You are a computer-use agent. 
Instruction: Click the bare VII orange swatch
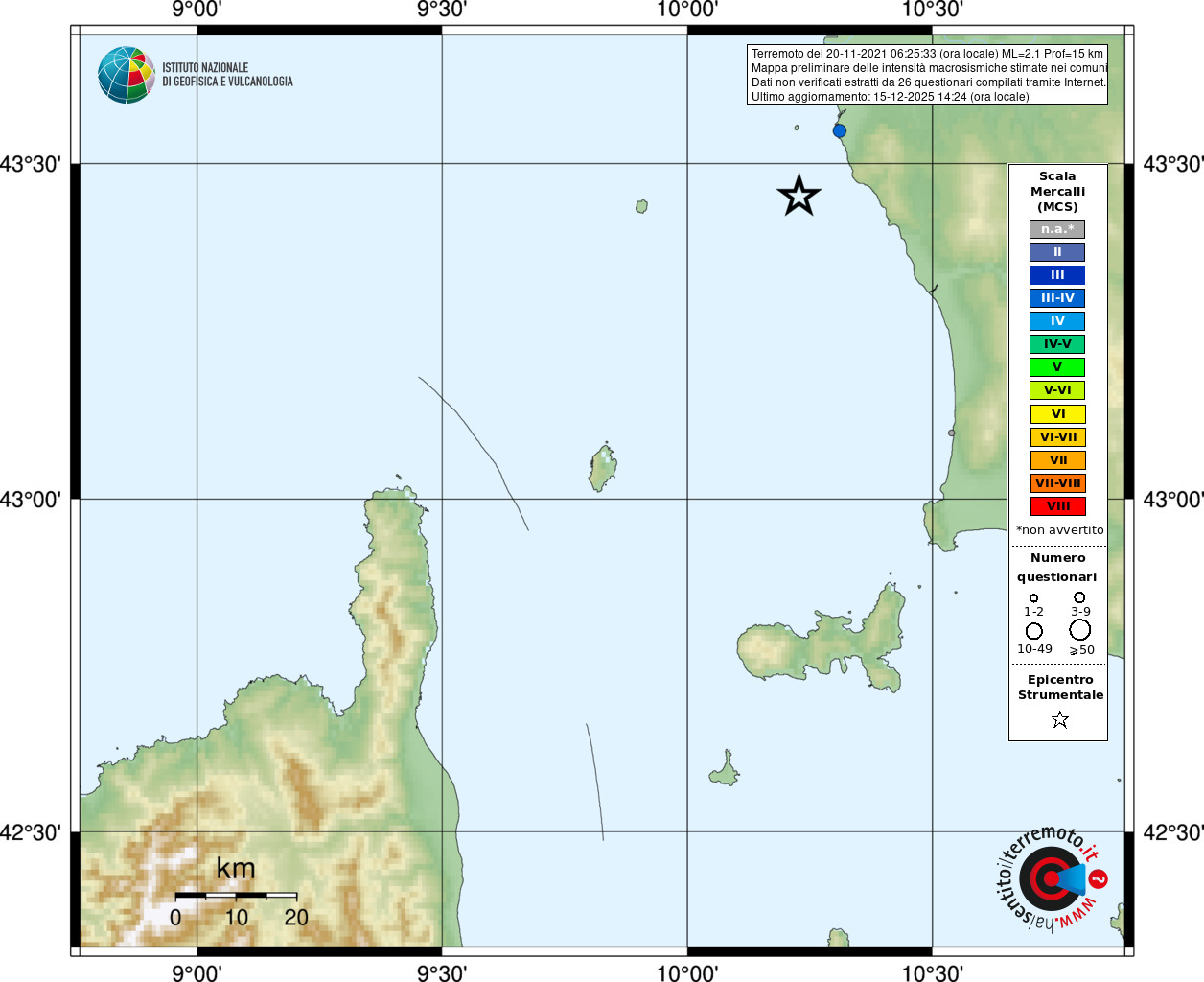[x=1057, y=460]
